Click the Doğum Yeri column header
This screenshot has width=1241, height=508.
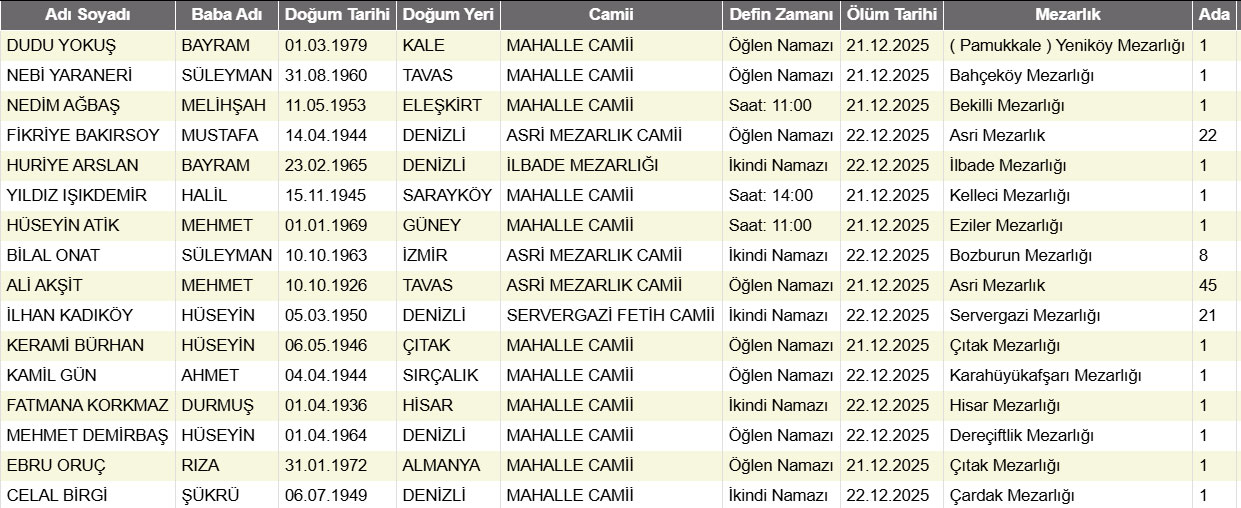coord(447,15)
